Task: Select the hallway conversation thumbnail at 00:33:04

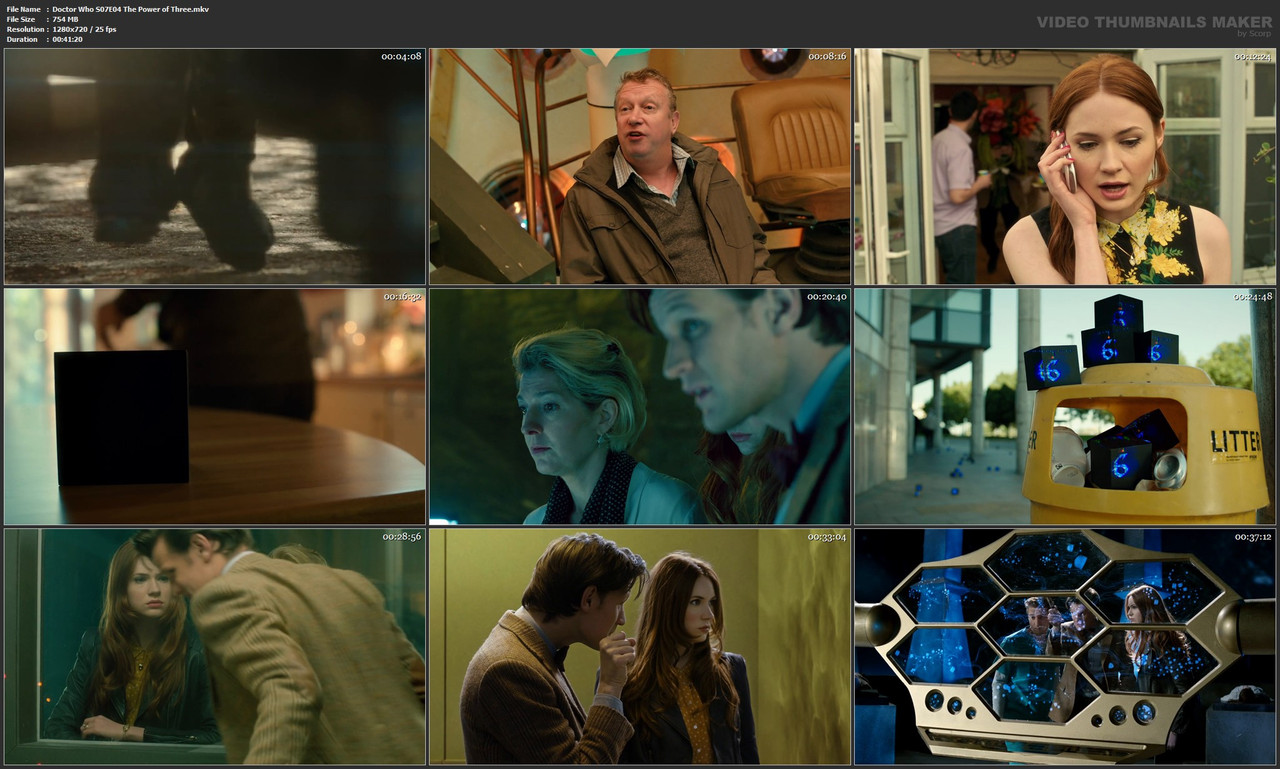Action: (x=640, y=647)
